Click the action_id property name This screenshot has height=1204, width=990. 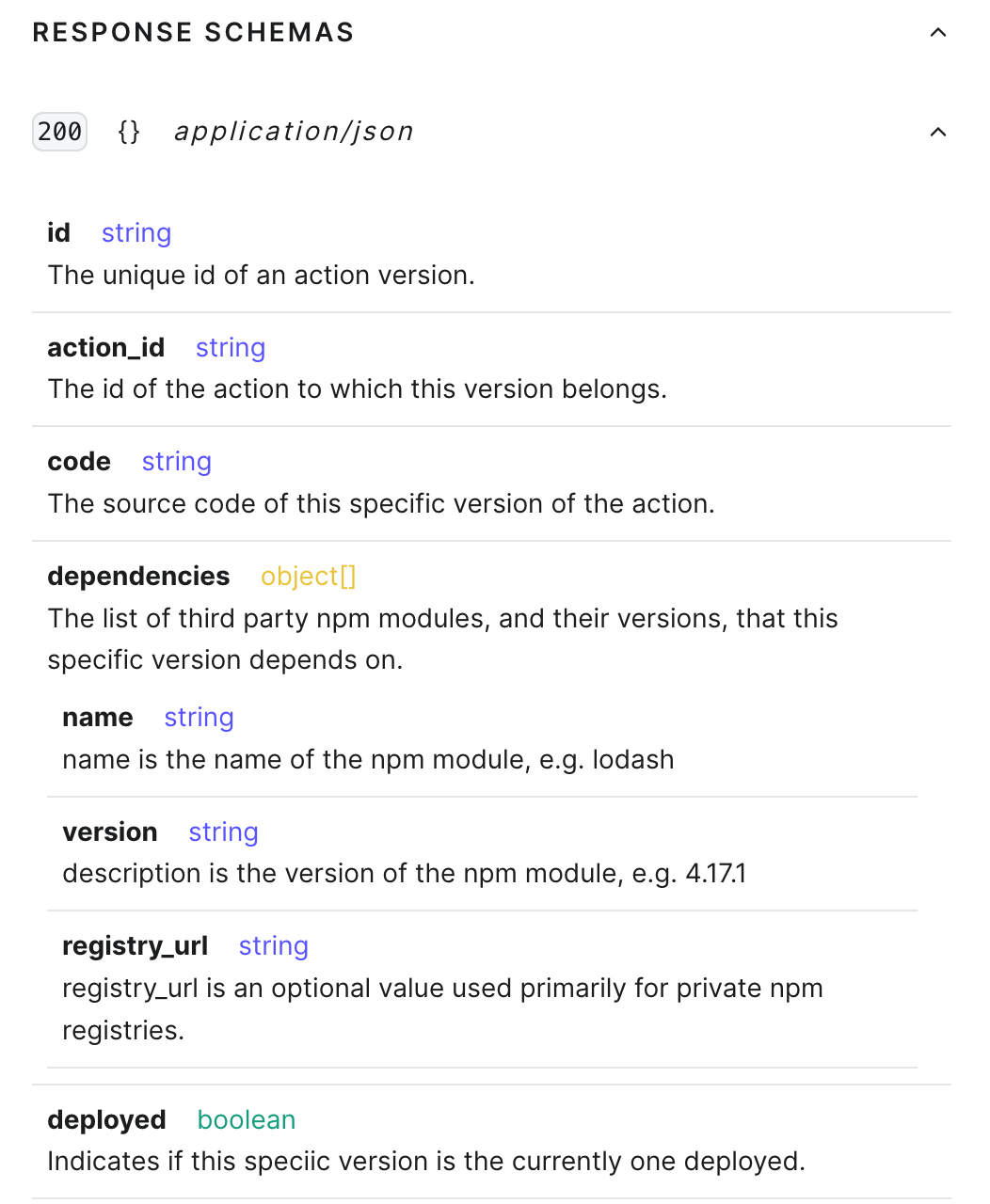106,348
